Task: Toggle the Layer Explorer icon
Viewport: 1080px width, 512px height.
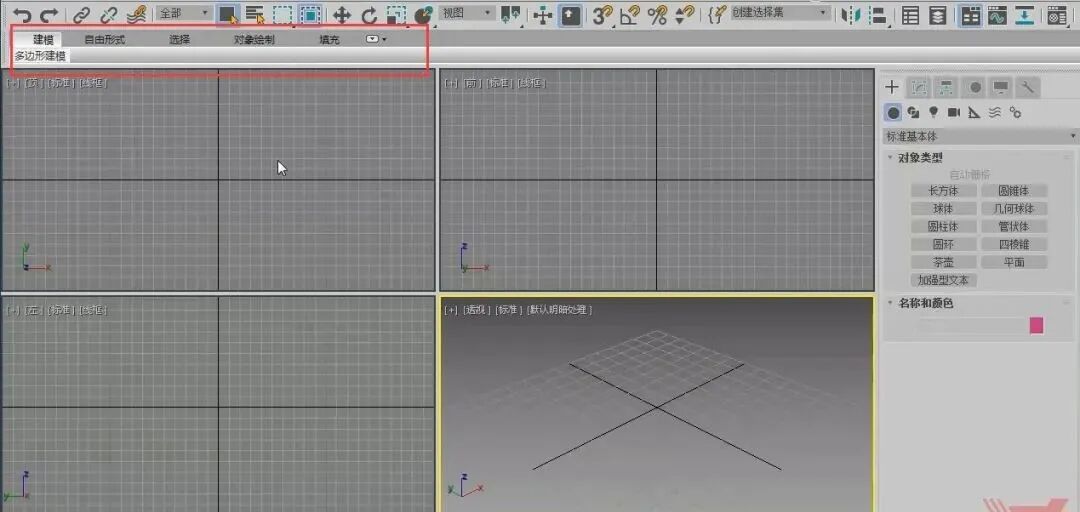Action: coord(936,14)
